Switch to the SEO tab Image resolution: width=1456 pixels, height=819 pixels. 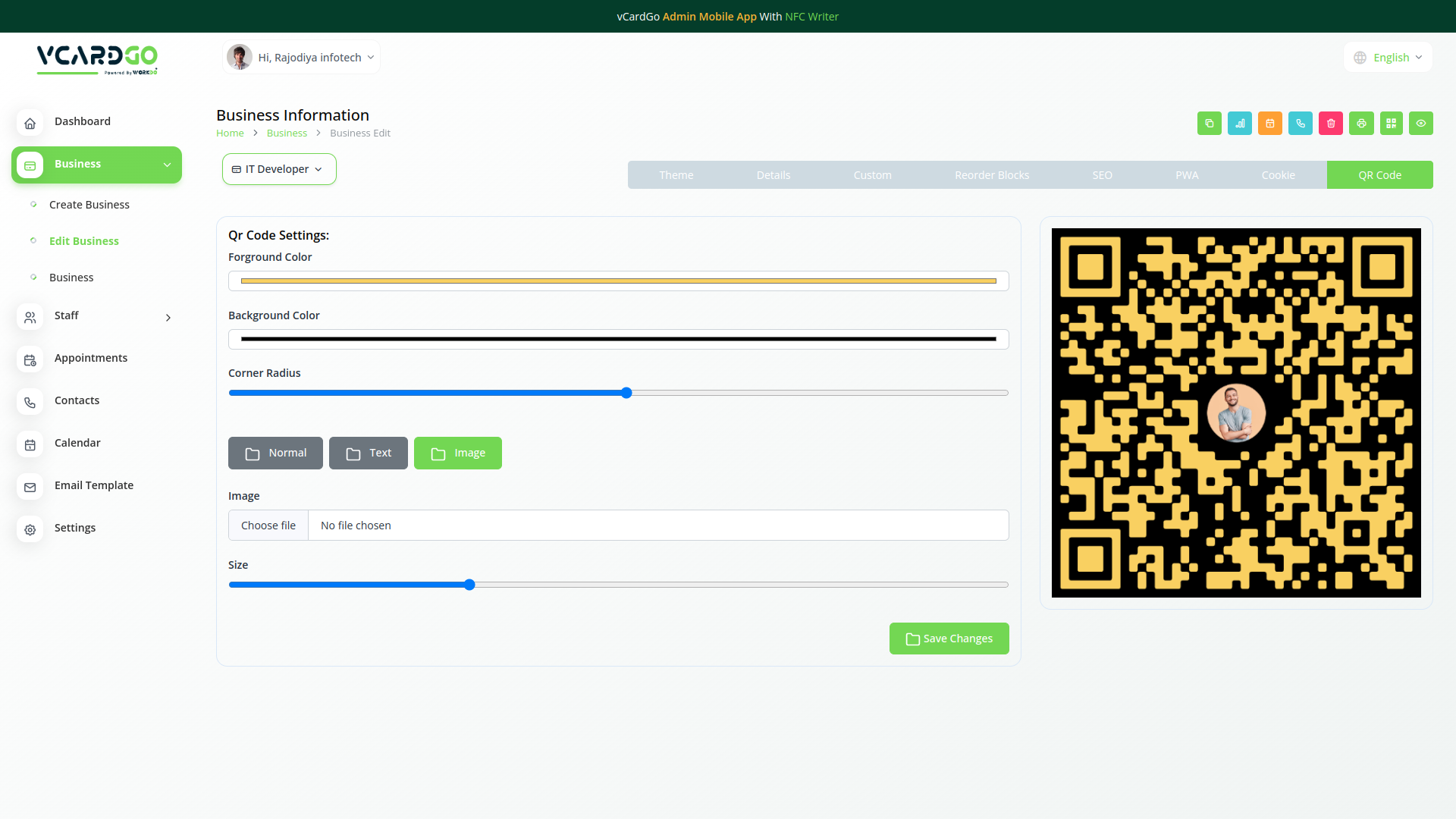point(1102,175)
